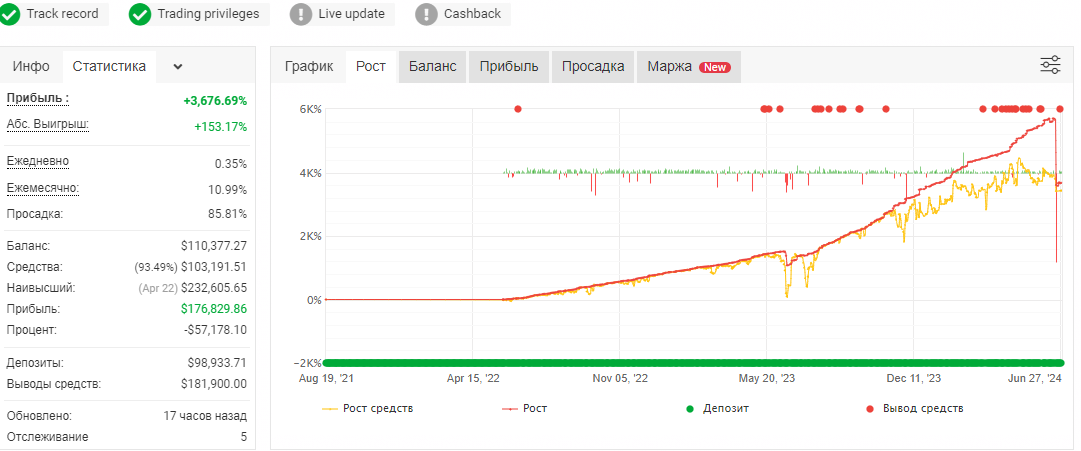Click the 0.35% daily value
Screen dimensions: 1081x451
231,163
